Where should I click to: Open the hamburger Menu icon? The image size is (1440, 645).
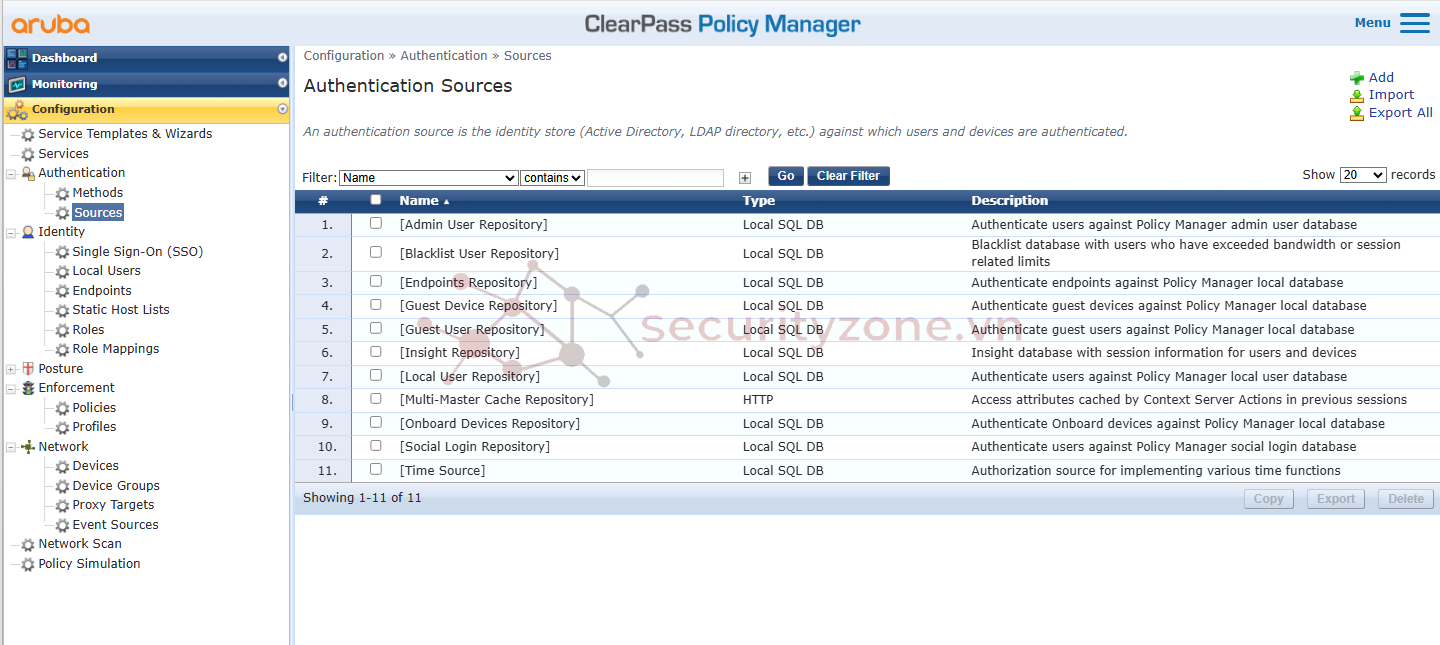point(1414,23)
